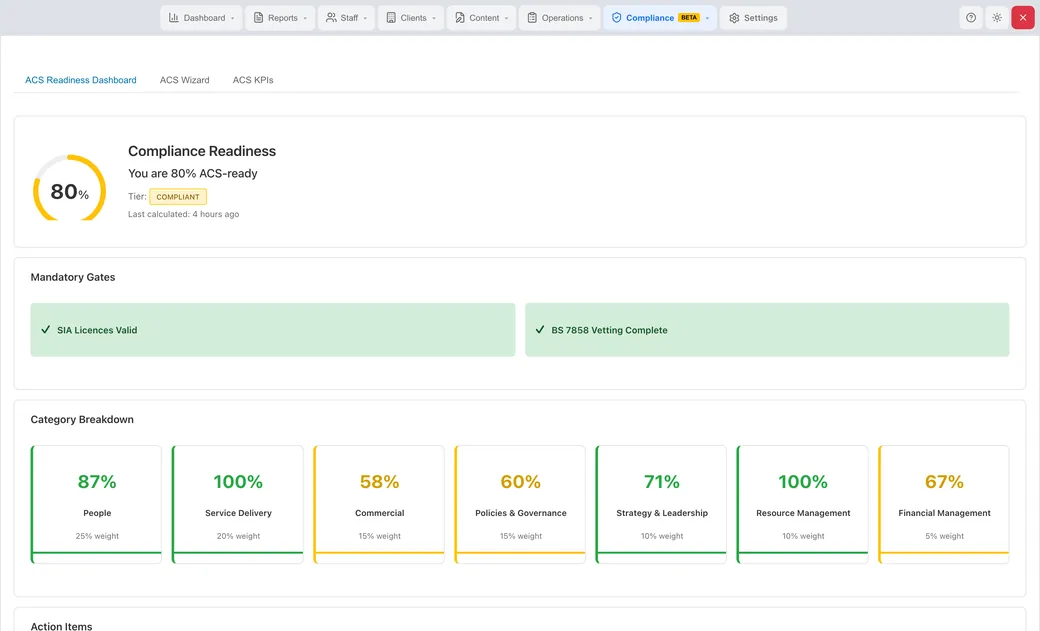1040x631 pixels.
Task: Click the Staff people icon
Action: coord(331,18)
